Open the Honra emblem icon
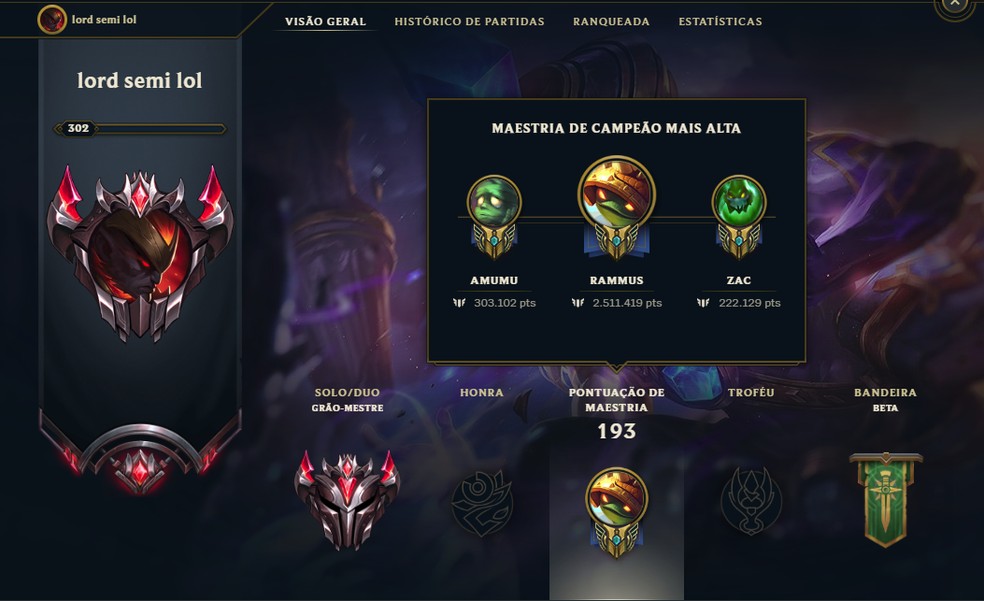 point(482,503)
